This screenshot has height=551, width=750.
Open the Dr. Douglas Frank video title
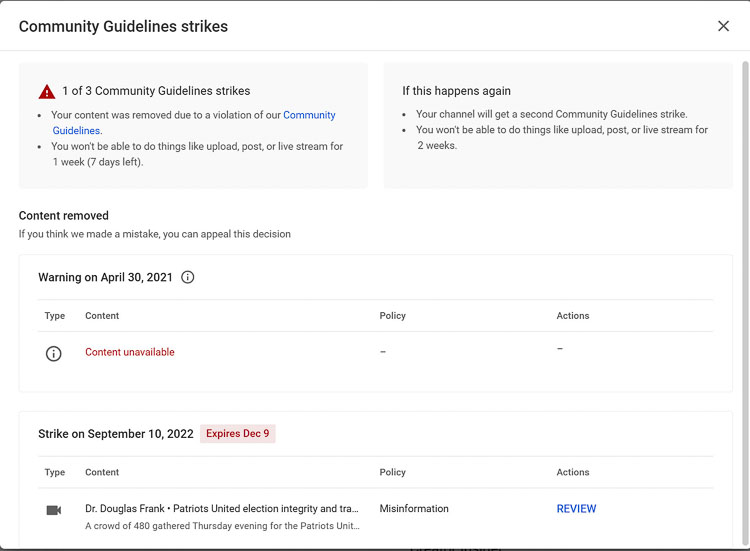[222, 509]
